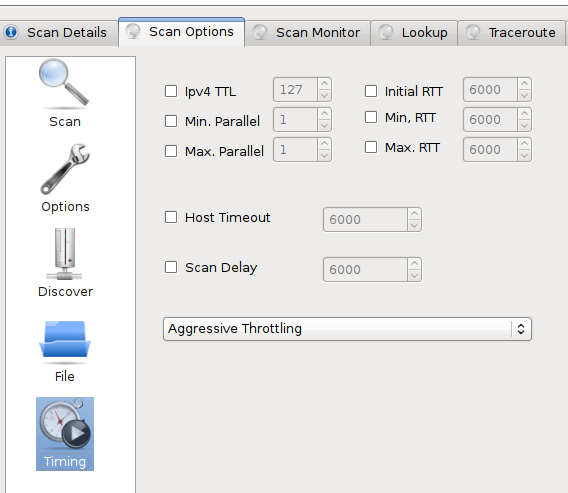Switch to the Traceroute tab
Viewport: 568px width, 493px height.
(511, 33)
